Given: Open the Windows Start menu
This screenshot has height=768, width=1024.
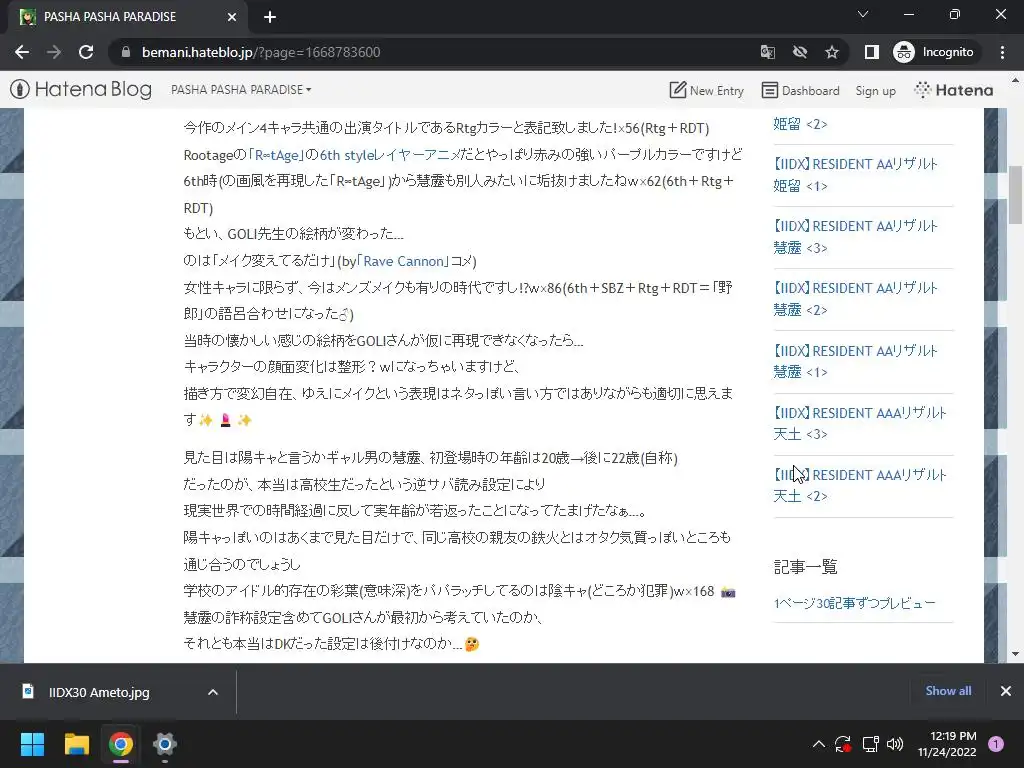Looking at the screenshot, I should (x=32, y=744).
